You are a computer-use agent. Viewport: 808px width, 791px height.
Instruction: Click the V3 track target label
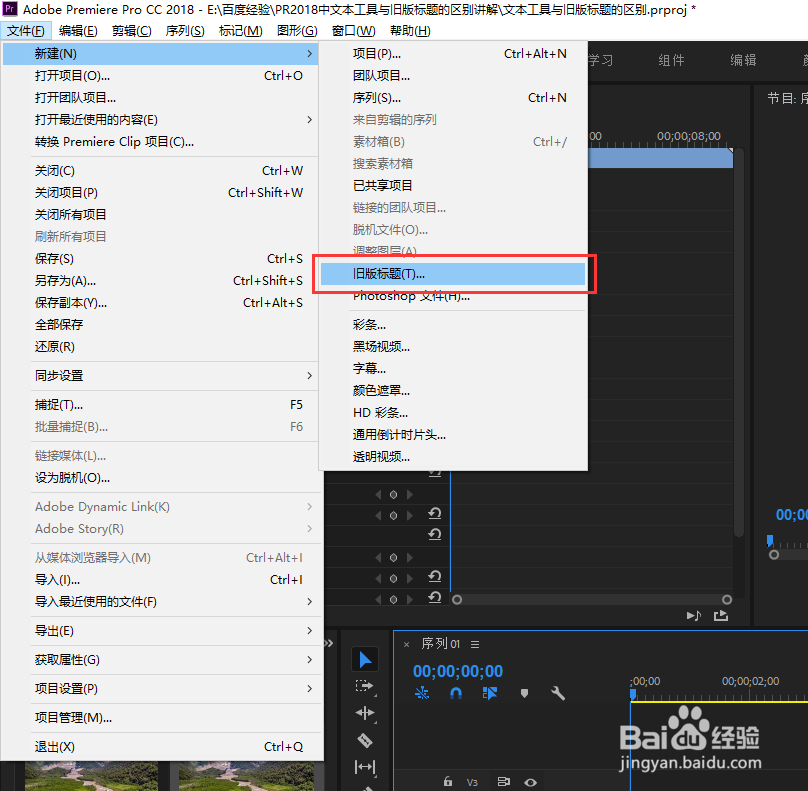[x=472, y=782]
